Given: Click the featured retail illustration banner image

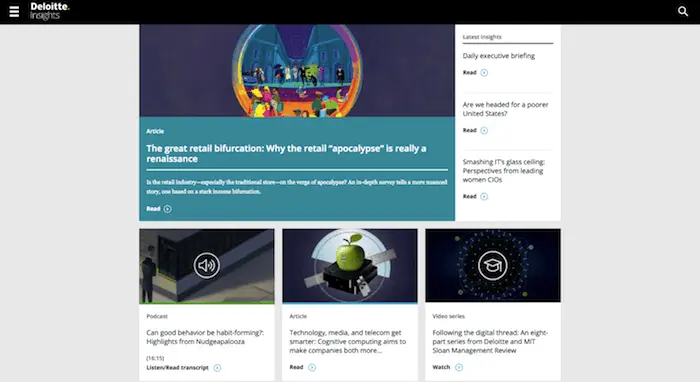Looking at the screenshot, I should pyautogui.click(x=297, y=71).
